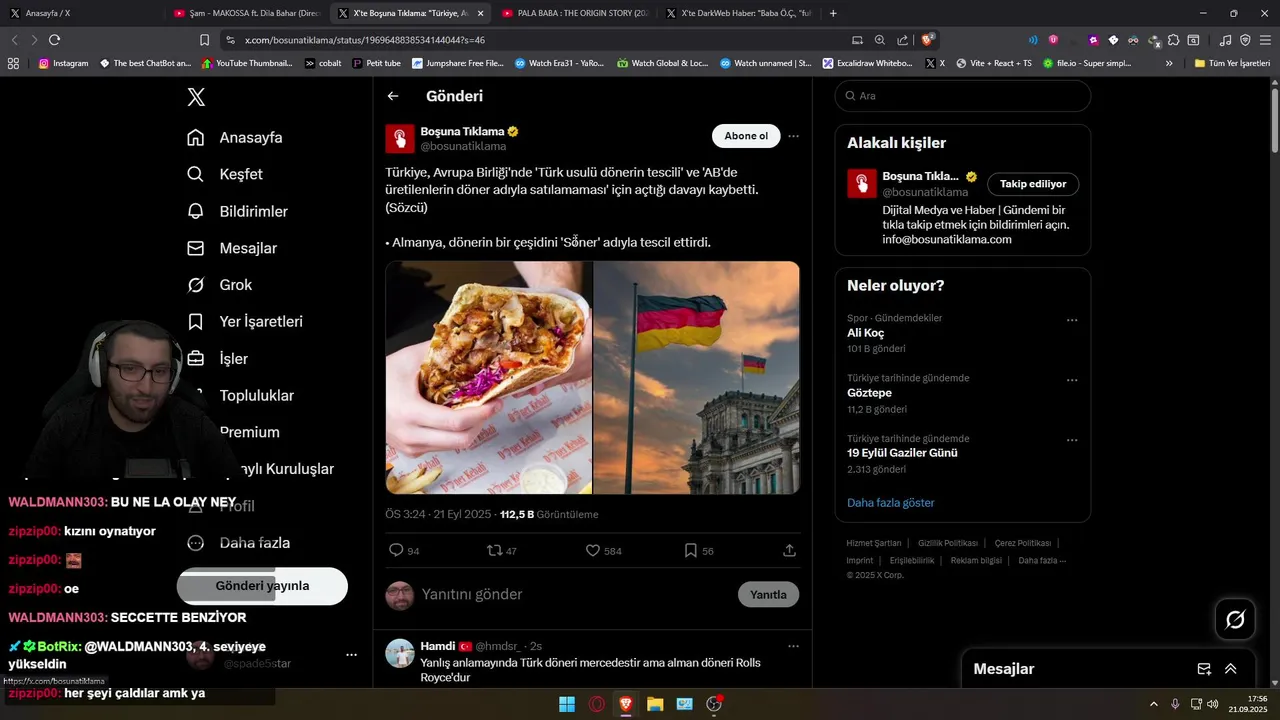This screenshot has width=1280, height=720.
Task: Expand hidden bookmarks chevron
Action: coord(1169,63)
